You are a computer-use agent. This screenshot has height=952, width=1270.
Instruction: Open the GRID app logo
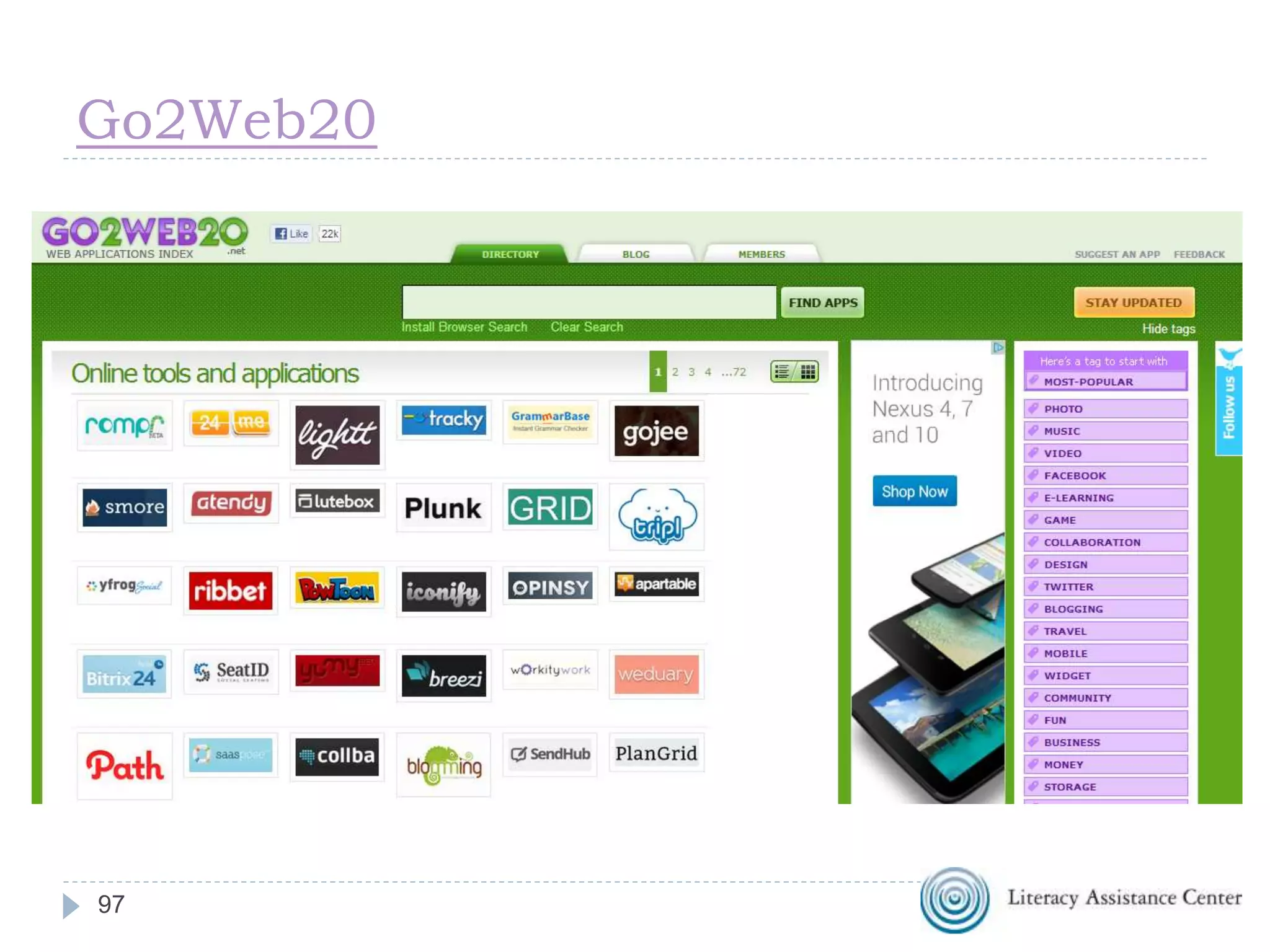click(550, 506)
